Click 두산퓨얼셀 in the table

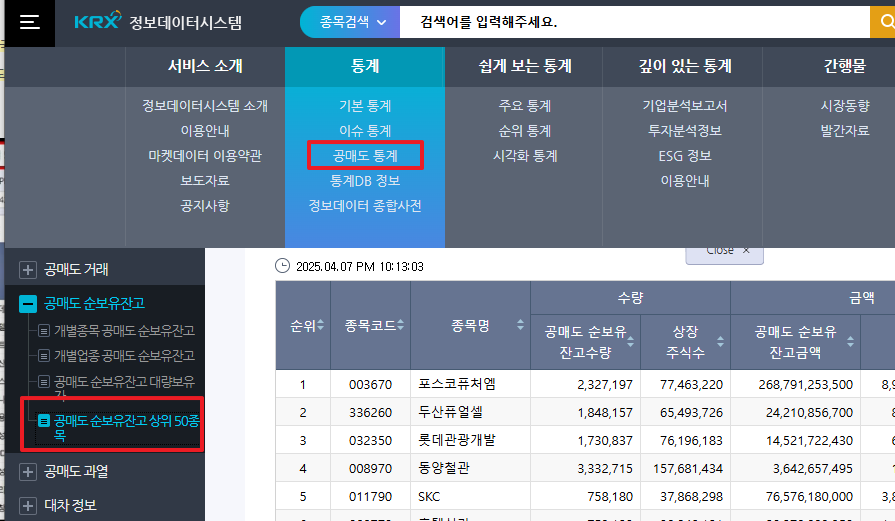[x=450, y=412]
